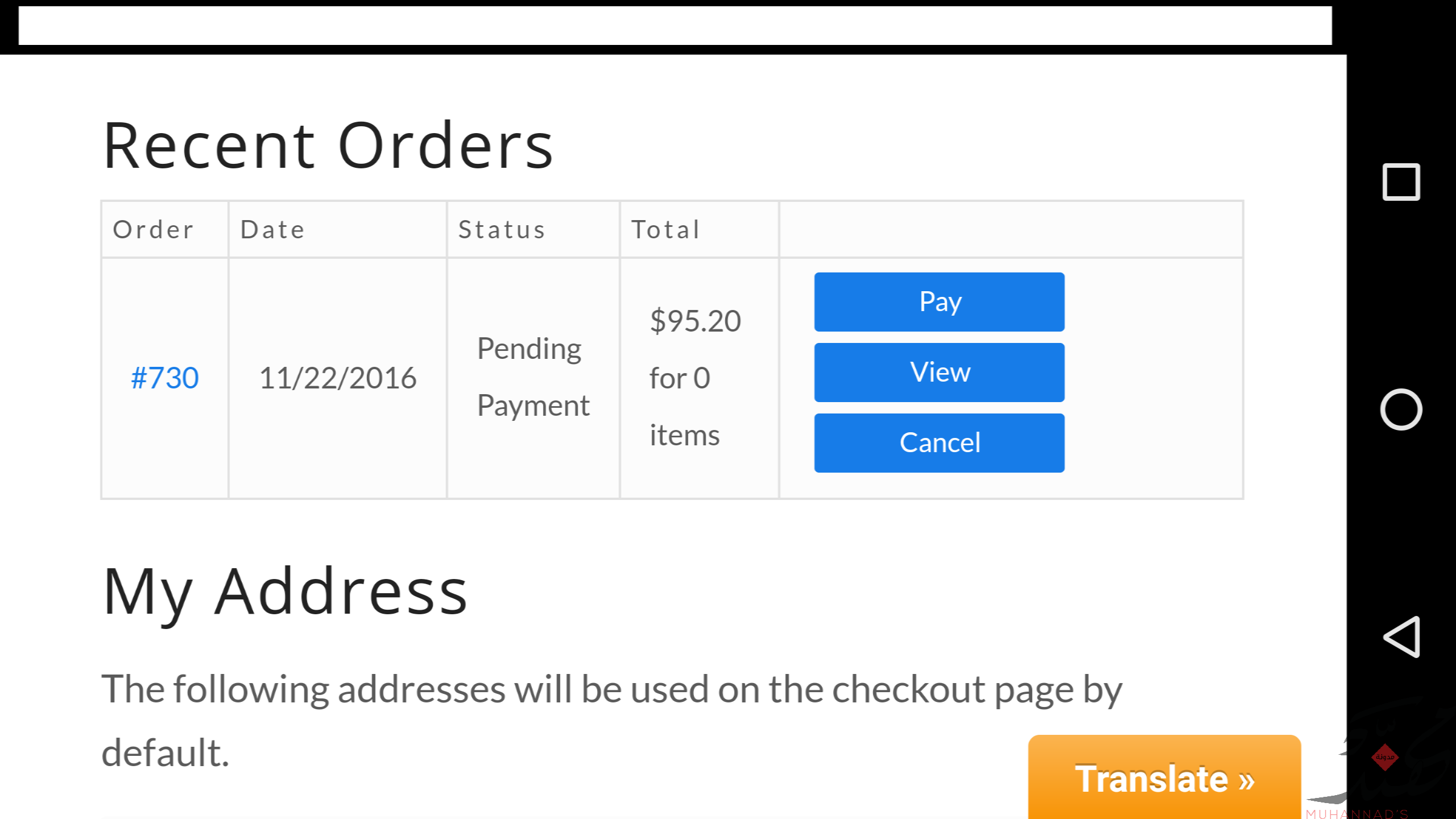1456x819 pixels.
Task: Tap the Android home circle icon
Action: [x=1401, y=409]
